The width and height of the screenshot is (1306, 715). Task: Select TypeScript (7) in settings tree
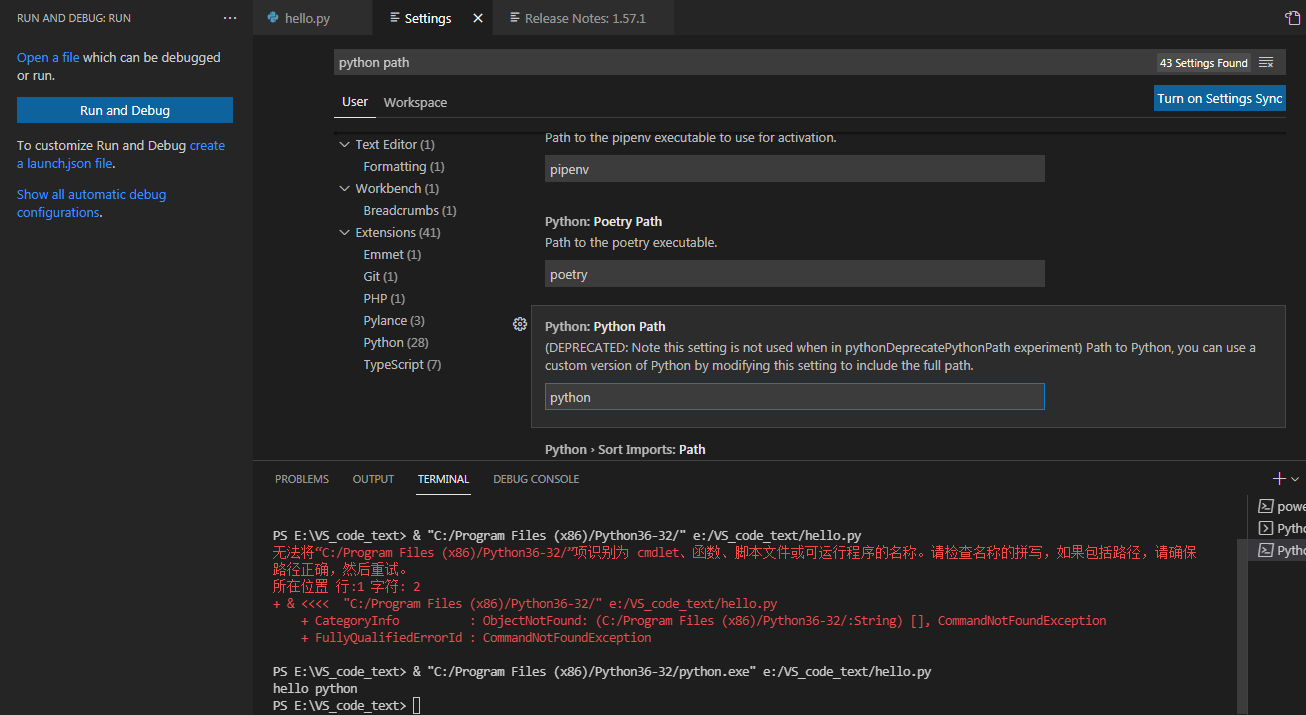coord(402,365)
